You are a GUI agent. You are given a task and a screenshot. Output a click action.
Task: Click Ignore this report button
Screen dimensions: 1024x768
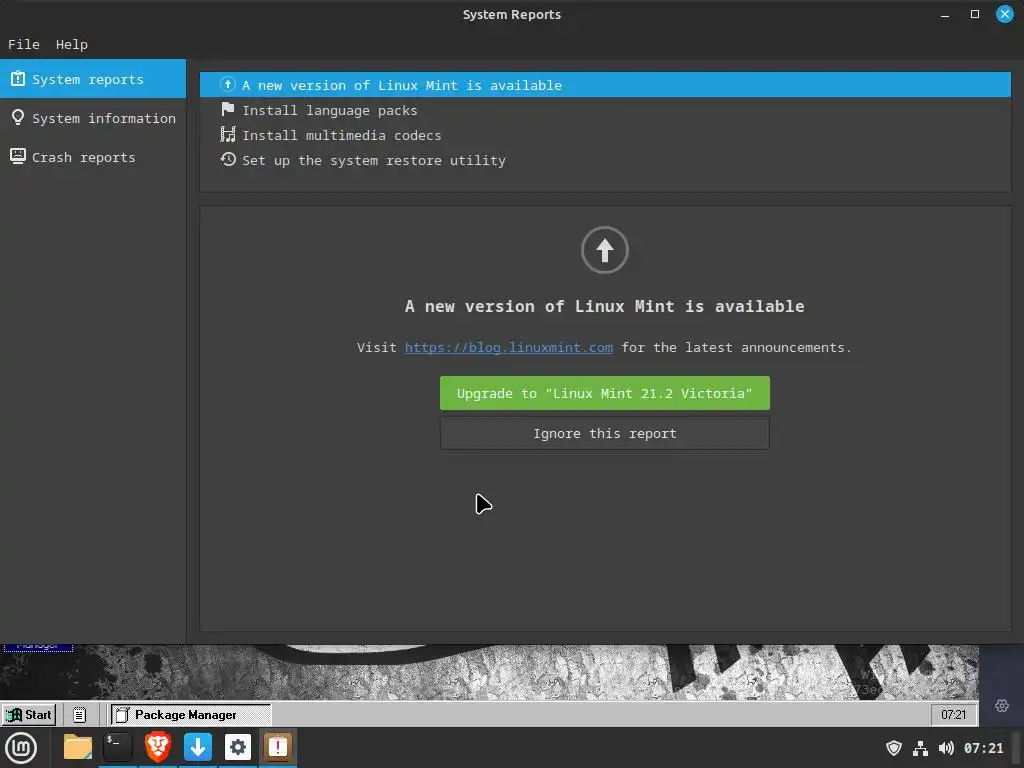tap(605, 434)
